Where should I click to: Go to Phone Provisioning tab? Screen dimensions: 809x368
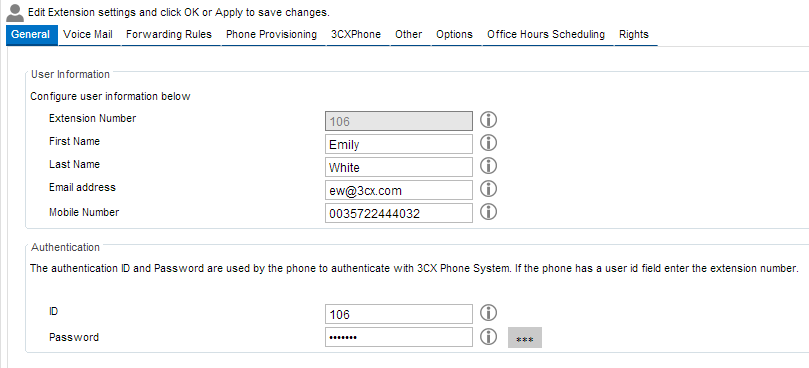tap(271, 35)
